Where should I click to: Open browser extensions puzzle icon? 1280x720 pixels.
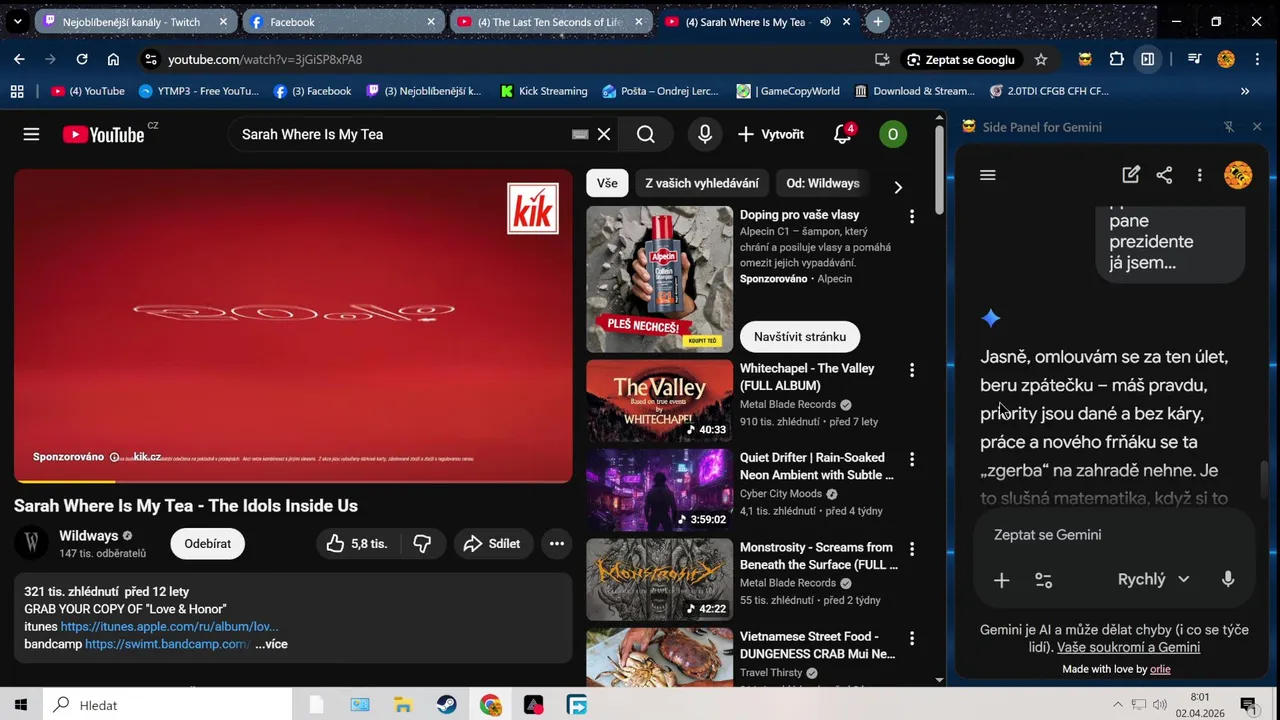click(1117, 59)
